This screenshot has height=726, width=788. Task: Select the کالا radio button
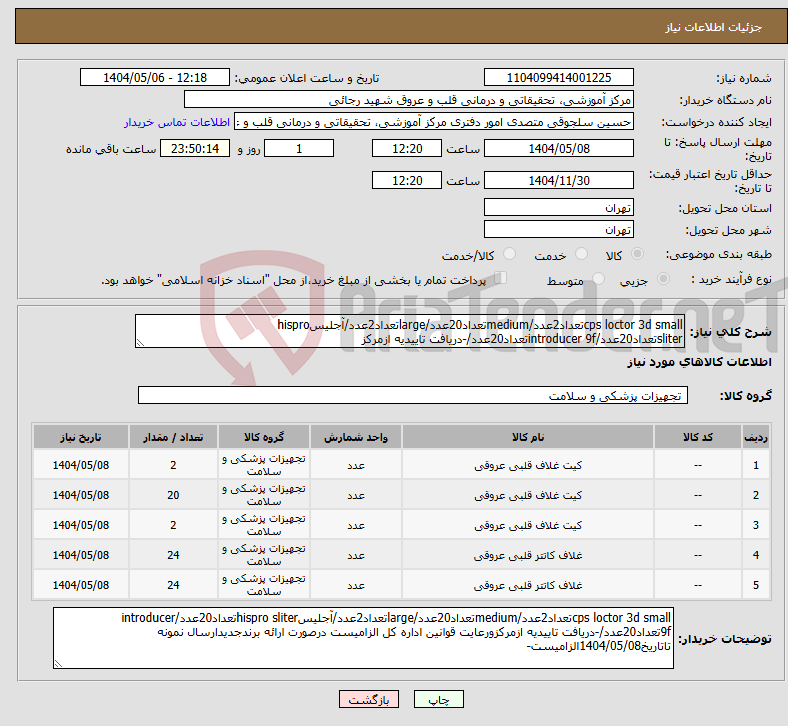[x=637, y=254]
